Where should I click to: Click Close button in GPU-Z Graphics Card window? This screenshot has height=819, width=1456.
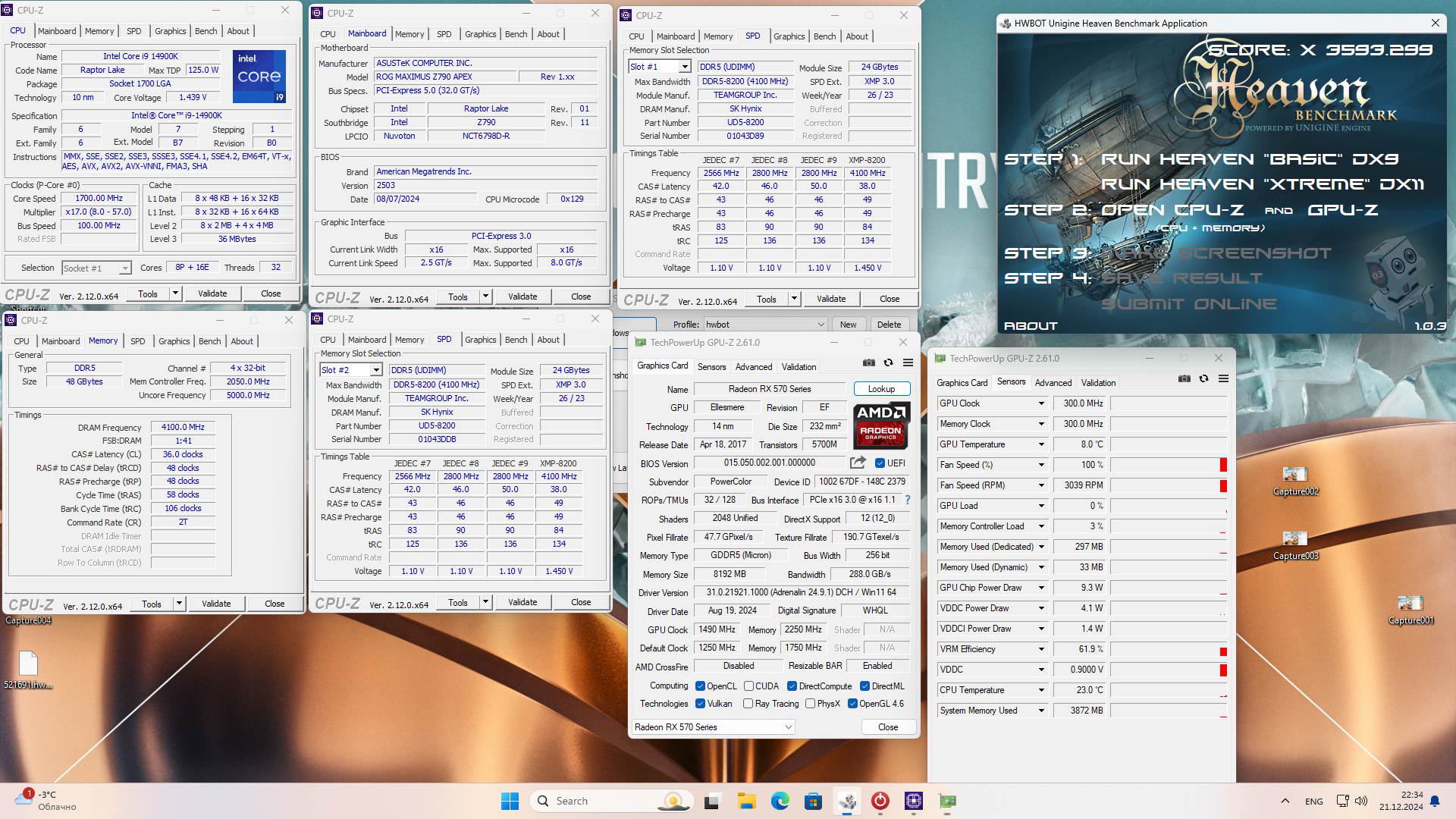888,727
